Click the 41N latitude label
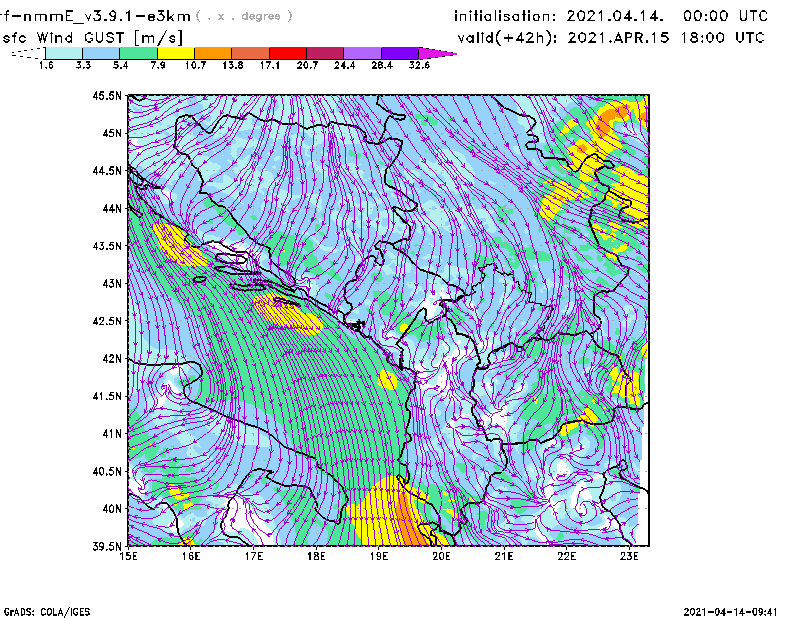800x618 pixels. pyautogui.click(x=112, y=434)
